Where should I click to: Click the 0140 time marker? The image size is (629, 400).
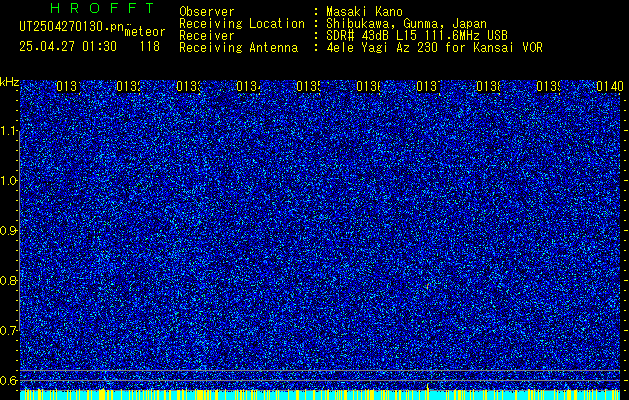610,86
